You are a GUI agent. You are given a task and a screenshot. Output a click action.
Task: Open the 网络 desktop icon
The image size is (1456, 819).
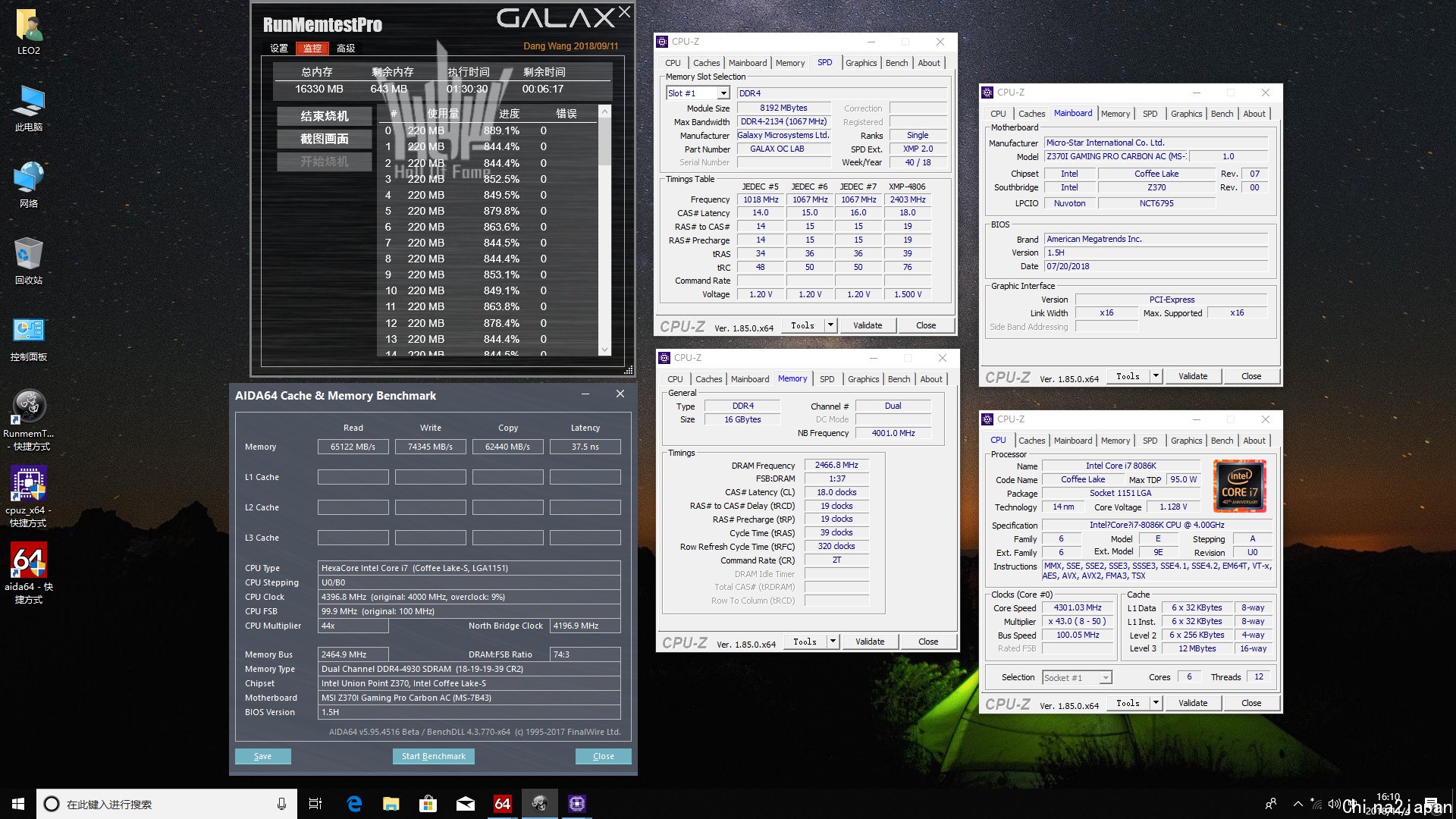29,185
